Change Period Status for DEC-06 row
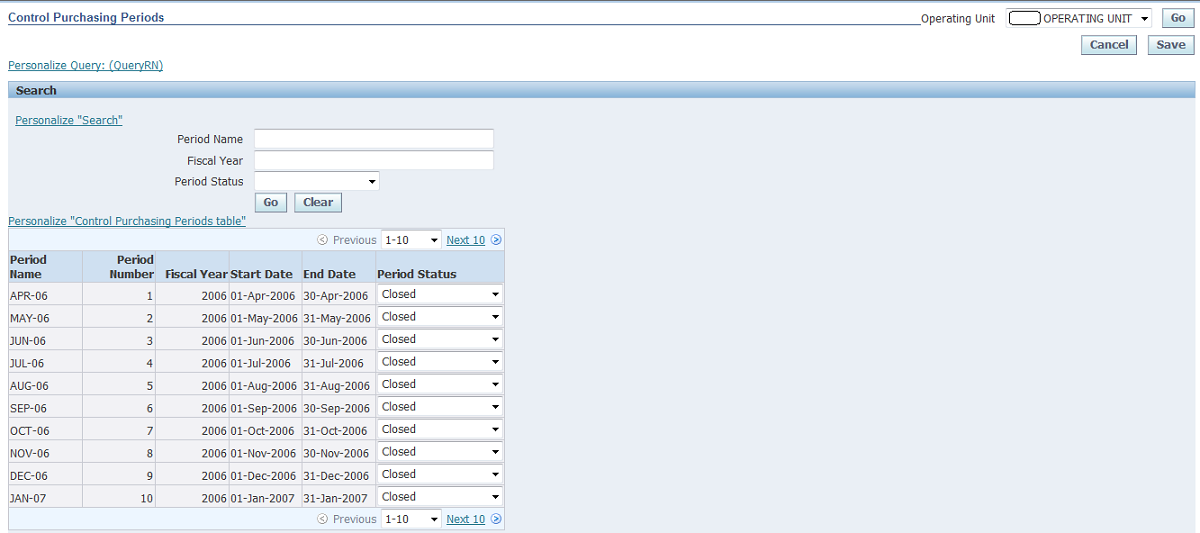1200x533 pixels. tap(440, 474)
